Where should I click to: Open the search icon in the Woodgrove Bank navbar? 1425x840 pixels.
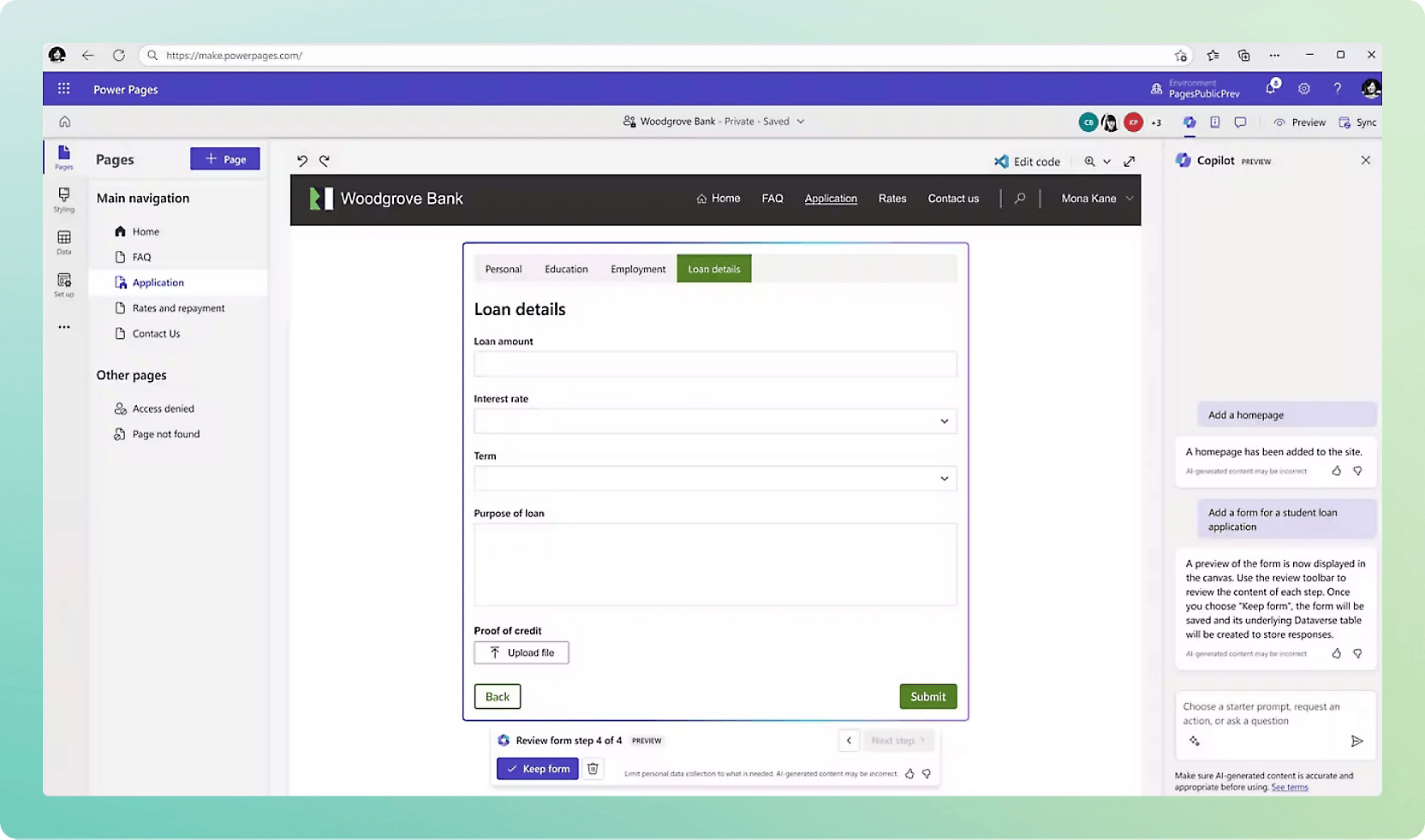pyautogui.click(x=1019, y=198)
